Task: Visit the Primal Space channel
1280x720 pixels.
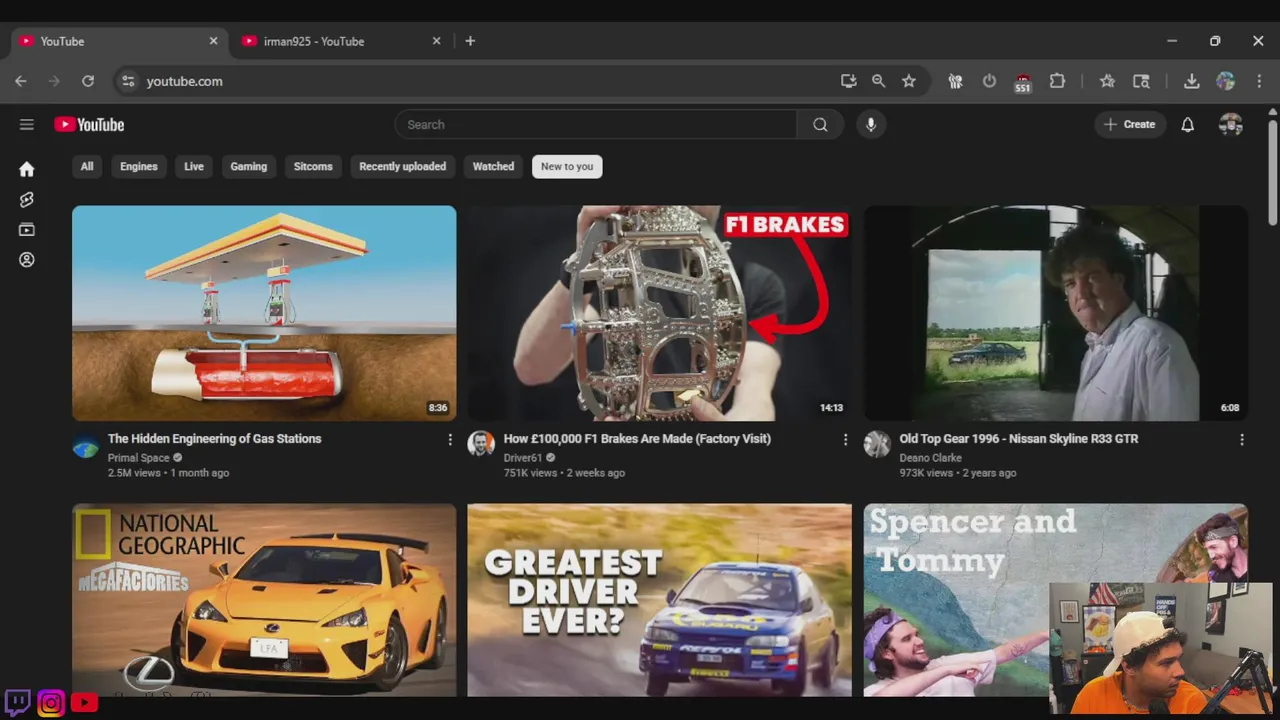Action: tap(139, 458)
